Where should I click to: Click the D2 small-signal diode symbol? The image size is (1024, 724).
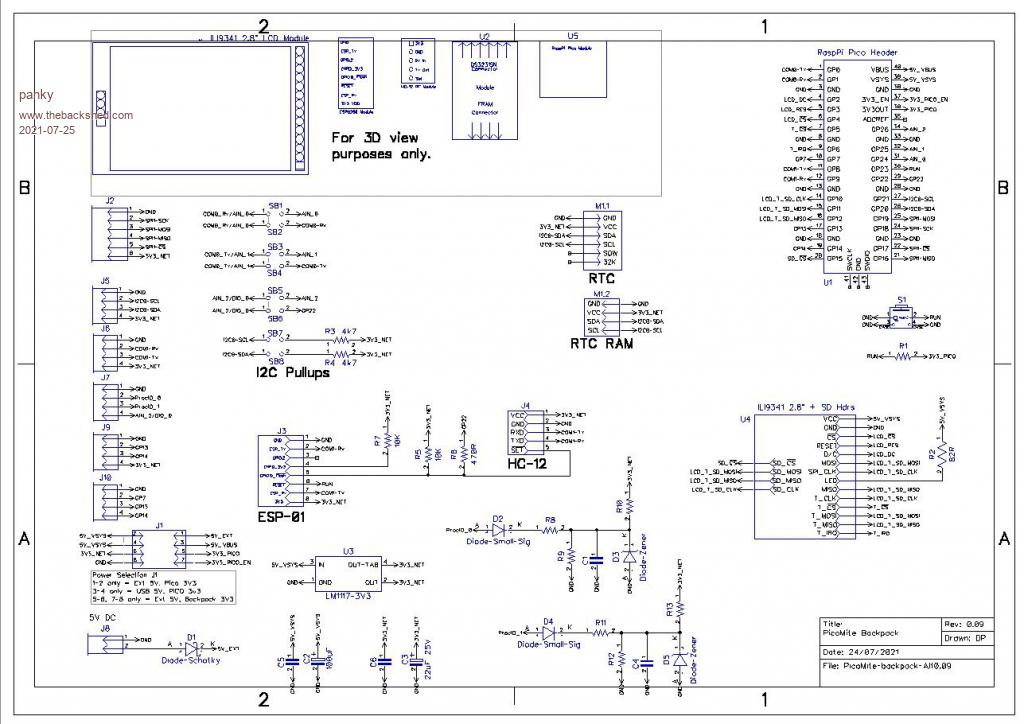[498, 529]
